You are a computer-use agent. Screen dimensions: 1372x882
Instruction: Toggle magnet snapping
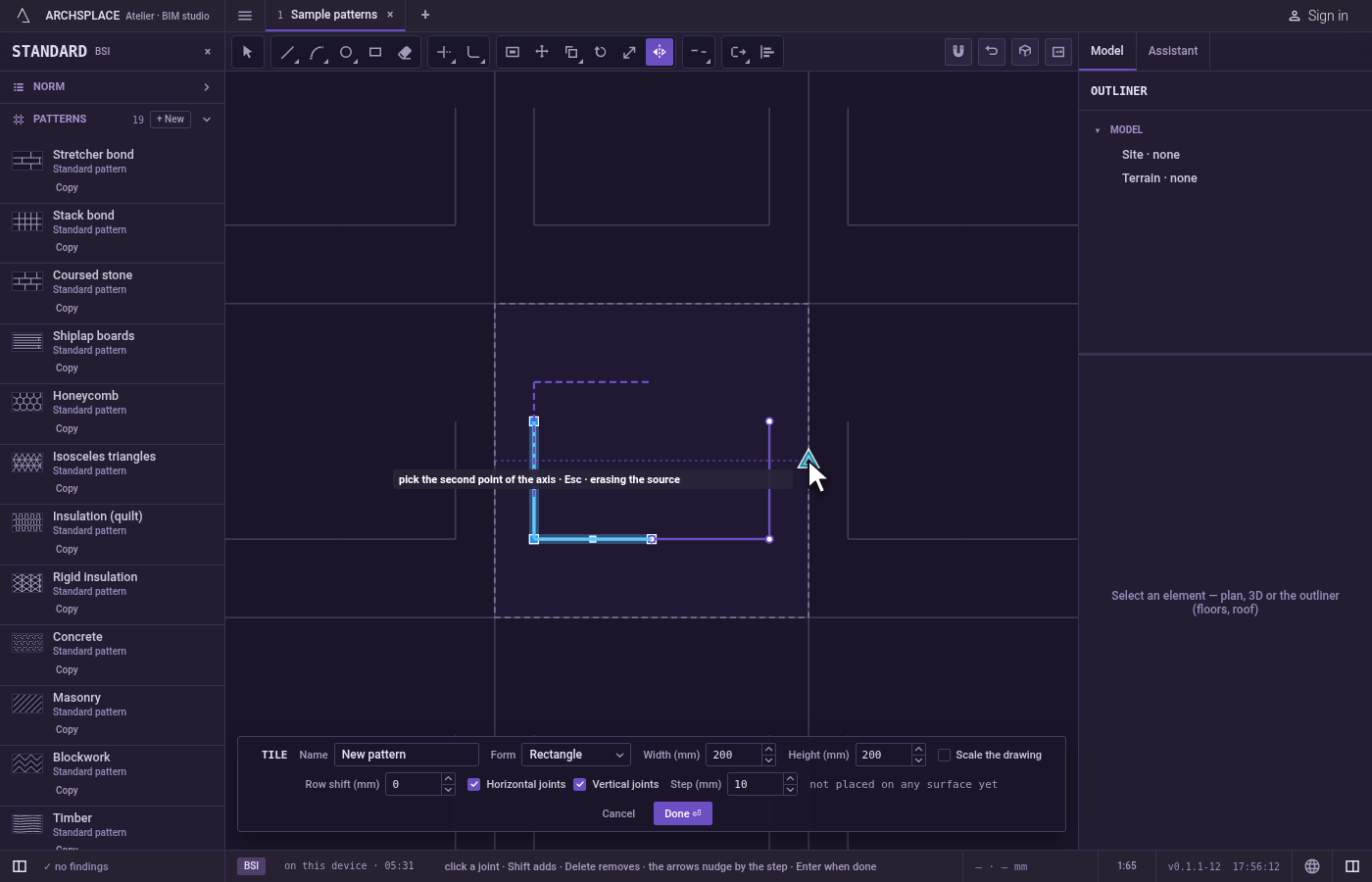point(958,52)
